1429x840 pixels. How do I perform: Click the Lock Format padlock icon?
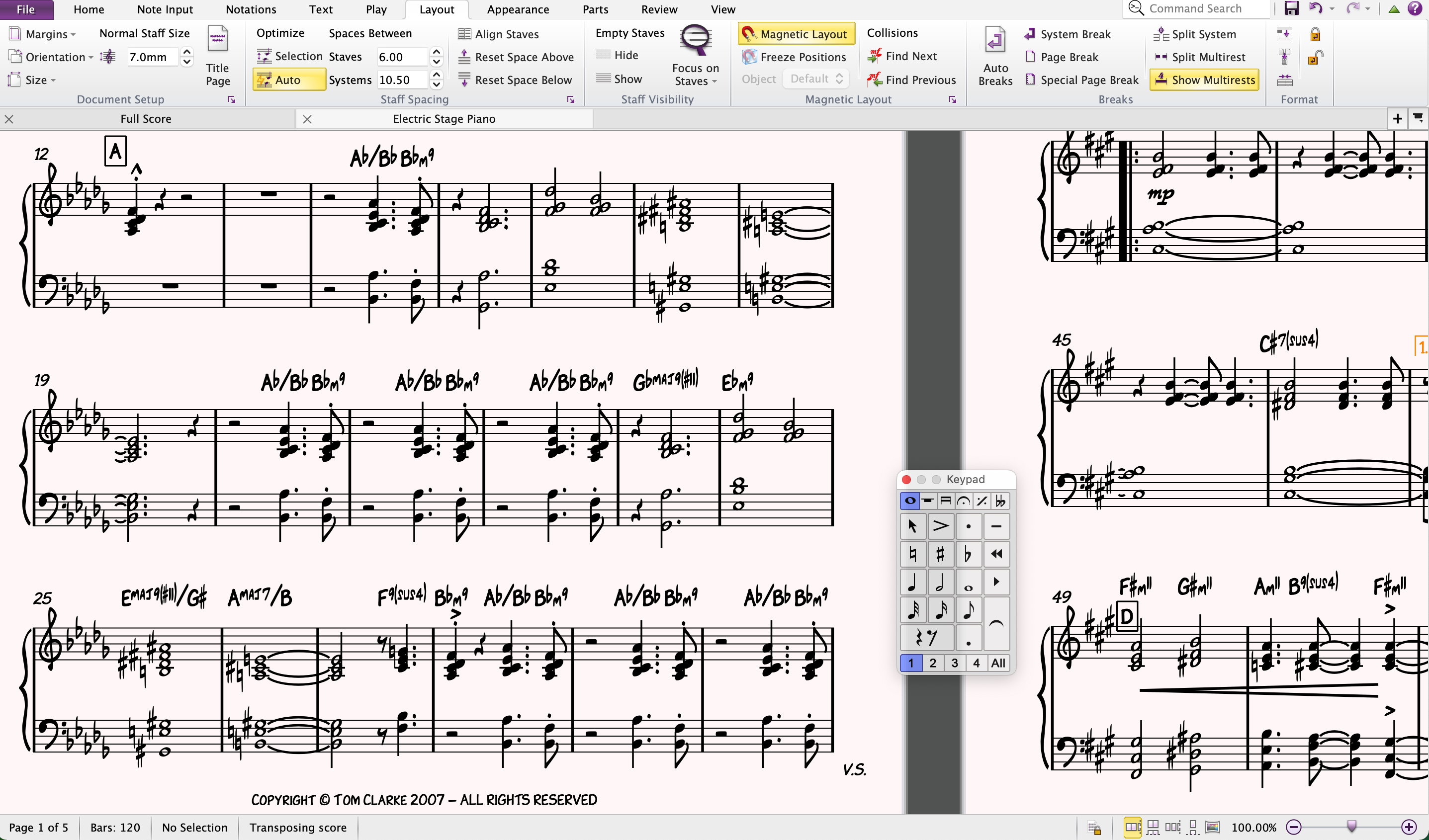(1315, 34)
